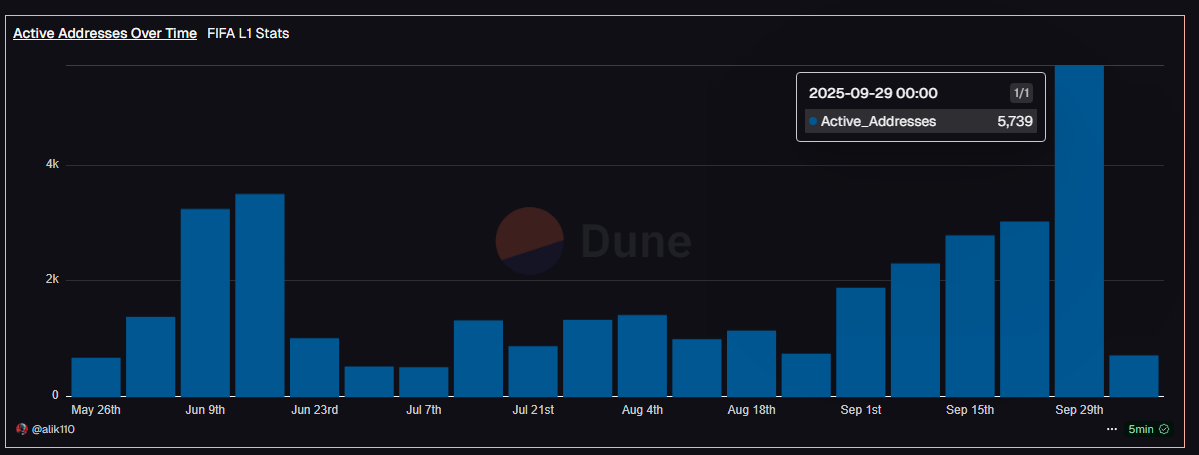Open the @alik110 author profile link
1199x455 pixels.
(53, 429)
